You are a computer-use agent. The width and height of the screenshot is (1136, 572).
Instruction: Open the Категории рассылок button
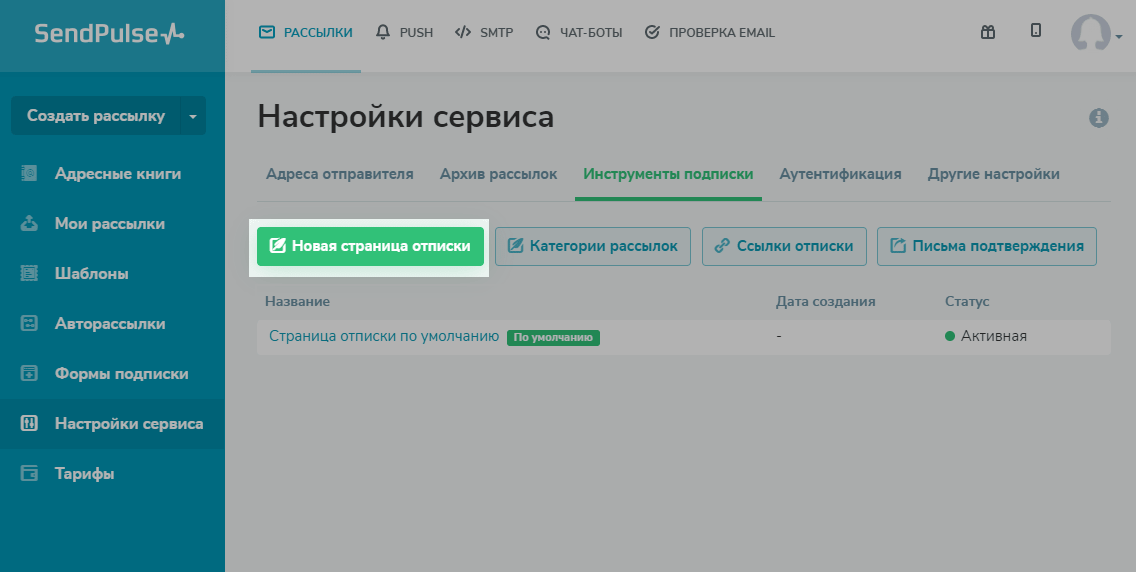pos(593,246)
